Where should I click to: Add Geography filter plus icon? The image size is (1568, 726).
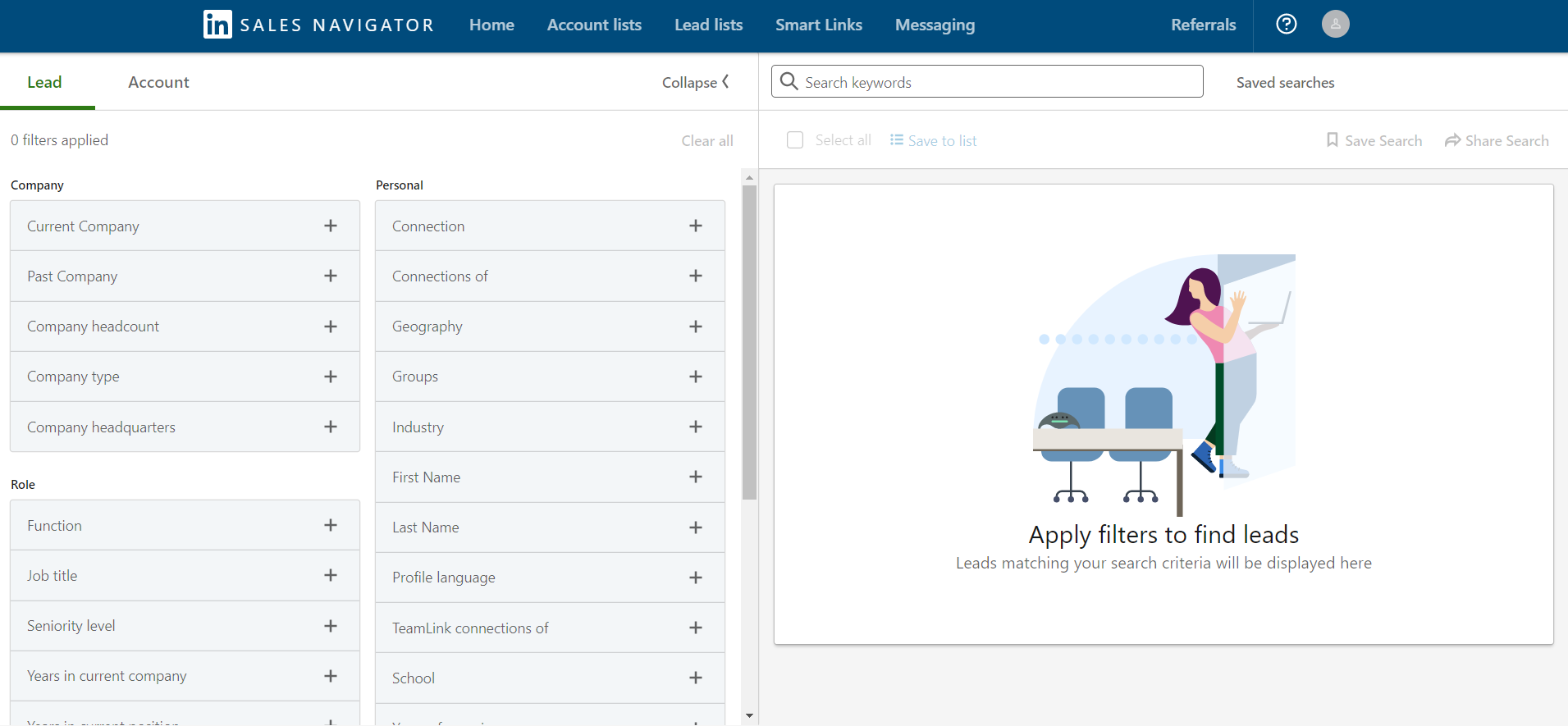pyautogui.click(x=696, y=326)
